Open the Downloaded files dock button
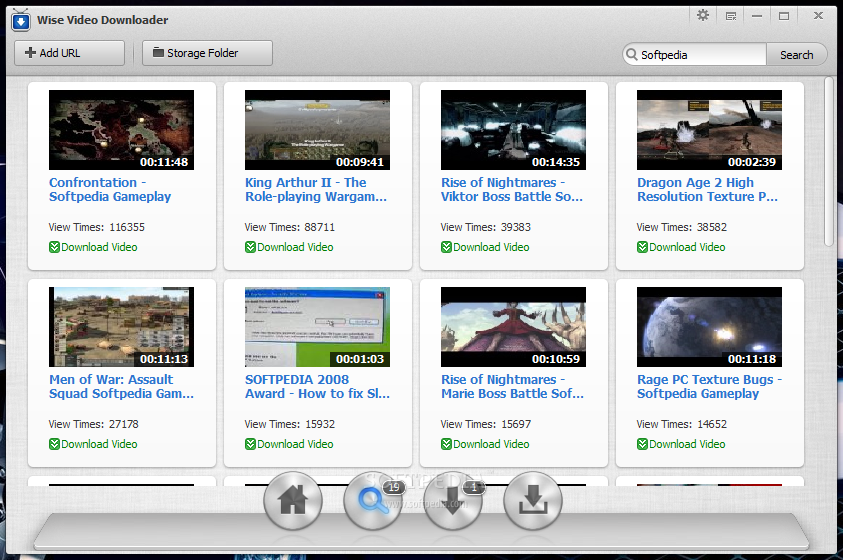Image resolution: width=843 pixels, height=560 pixels. [x=533, y=500]
